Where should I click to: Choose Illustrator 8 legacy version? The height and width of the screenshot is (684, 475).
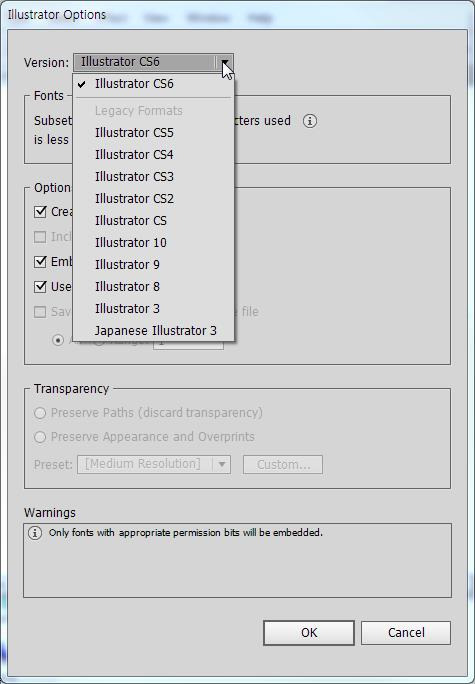click(x=153, y=287)
